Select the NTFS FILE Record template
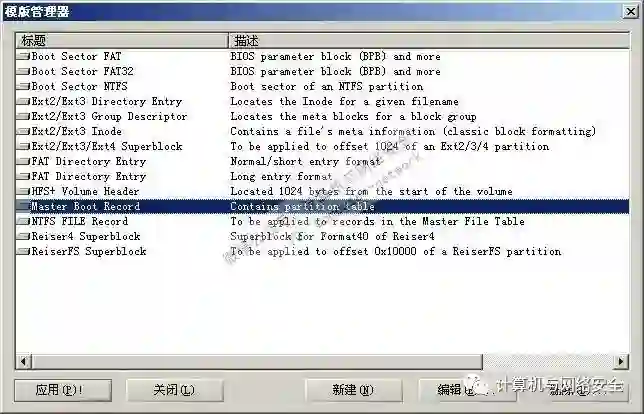Viewport: 644px width, 414px height. 322,221
